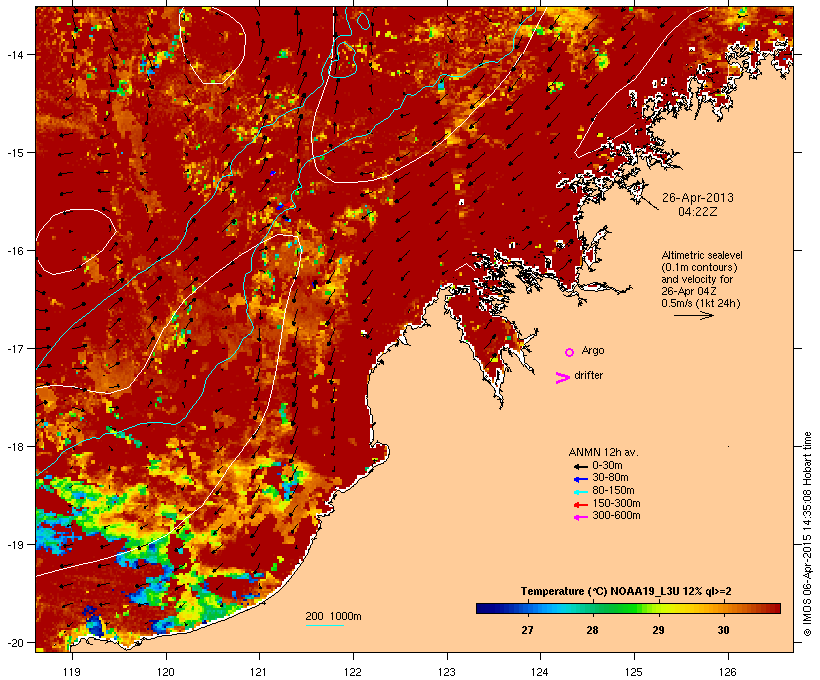Screen dimensions: 820x680
Task: Click the 'Altimetric sealevel' label
Action: tap(702, 255)
